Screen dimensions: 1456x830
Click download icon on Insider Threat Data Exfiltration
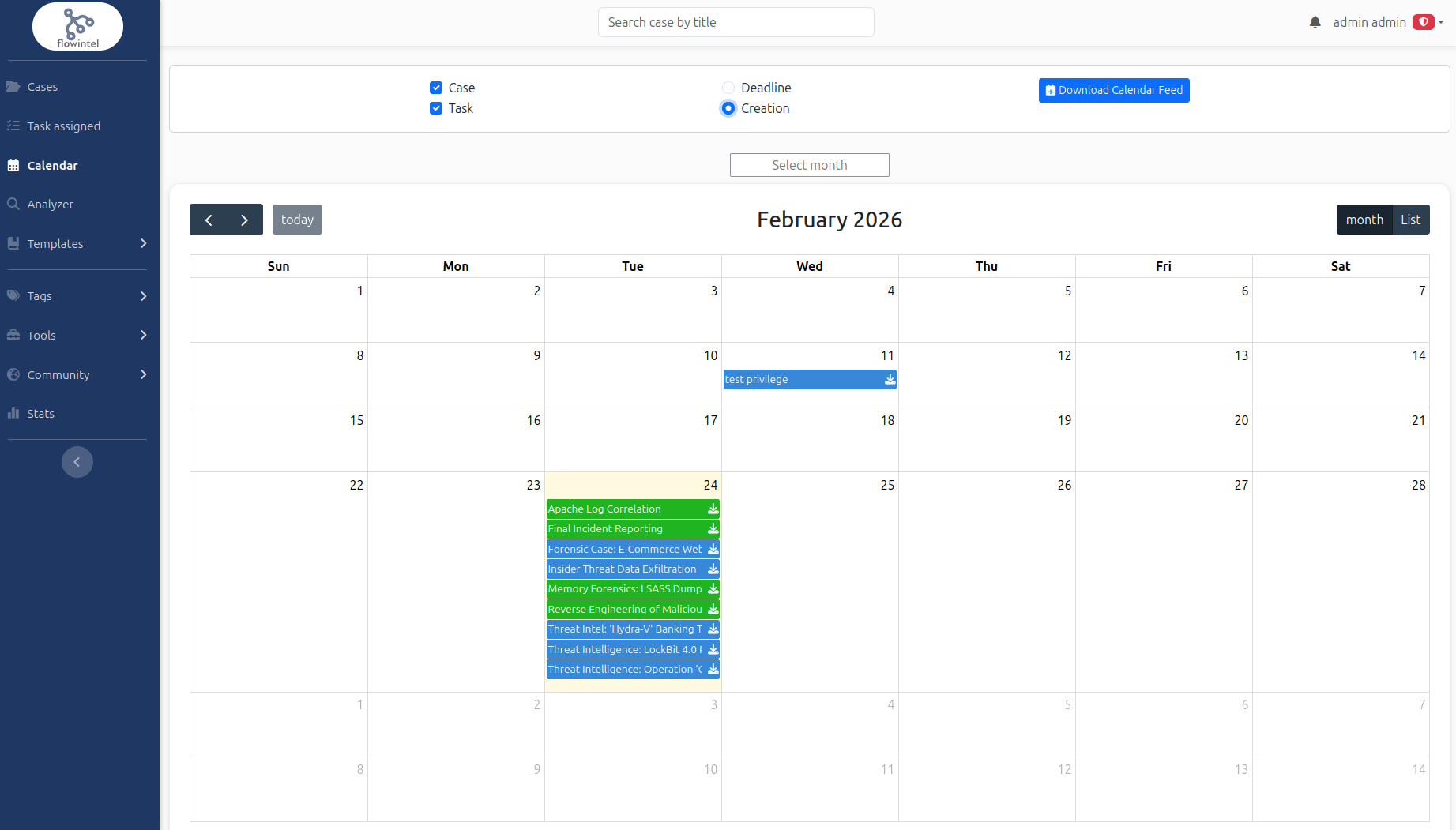pyautogui.click(x=713, y=569)
